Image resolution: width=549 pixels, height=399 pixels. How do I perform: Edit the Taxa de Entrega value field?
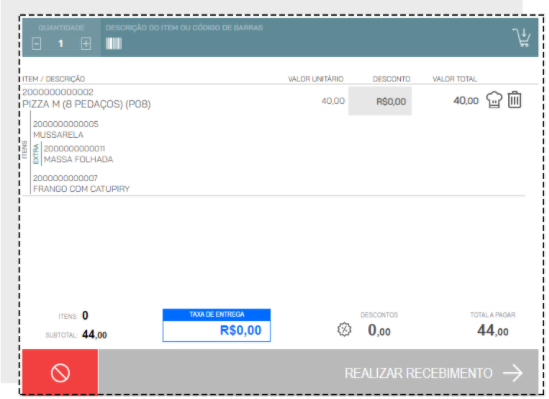217,330
